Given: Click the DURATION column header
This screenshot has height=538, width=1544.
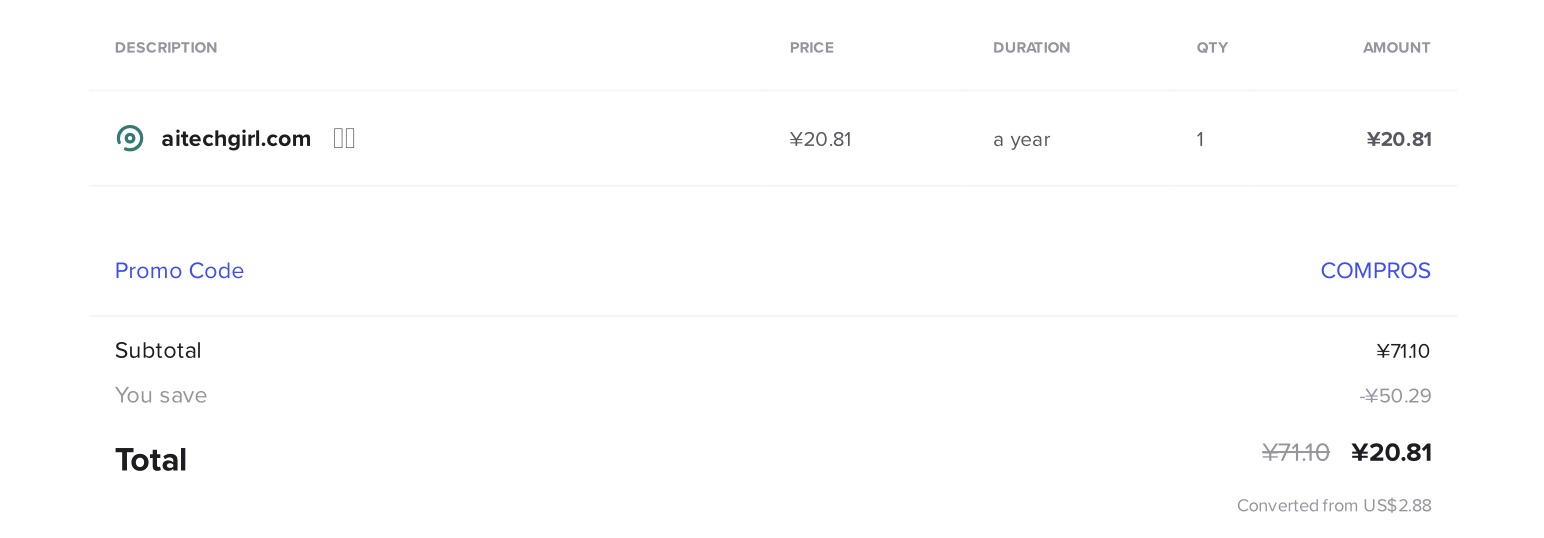Looking at the screenshot, I should click(1031, 48).
